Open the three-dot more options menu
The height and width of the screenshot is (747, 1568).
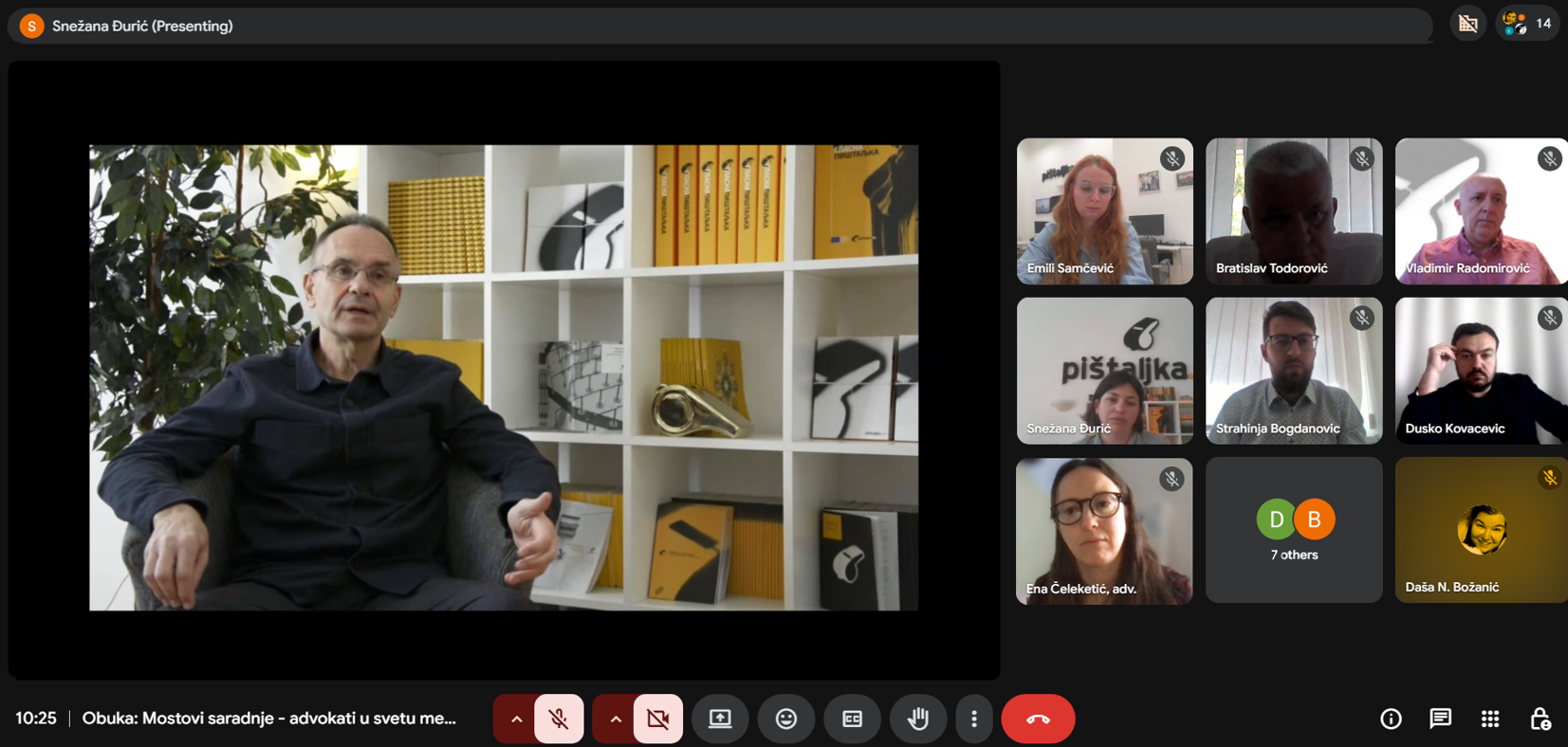(974, 719)
